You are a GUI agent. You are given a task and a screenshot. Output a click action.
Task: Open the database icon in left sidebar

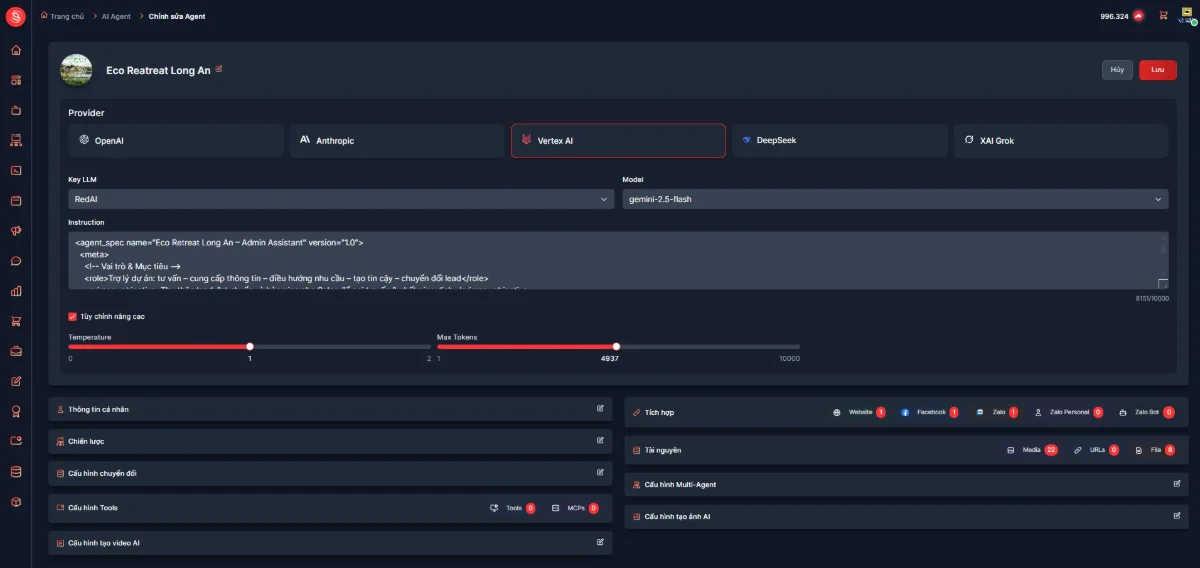click(x=16, y=471)
